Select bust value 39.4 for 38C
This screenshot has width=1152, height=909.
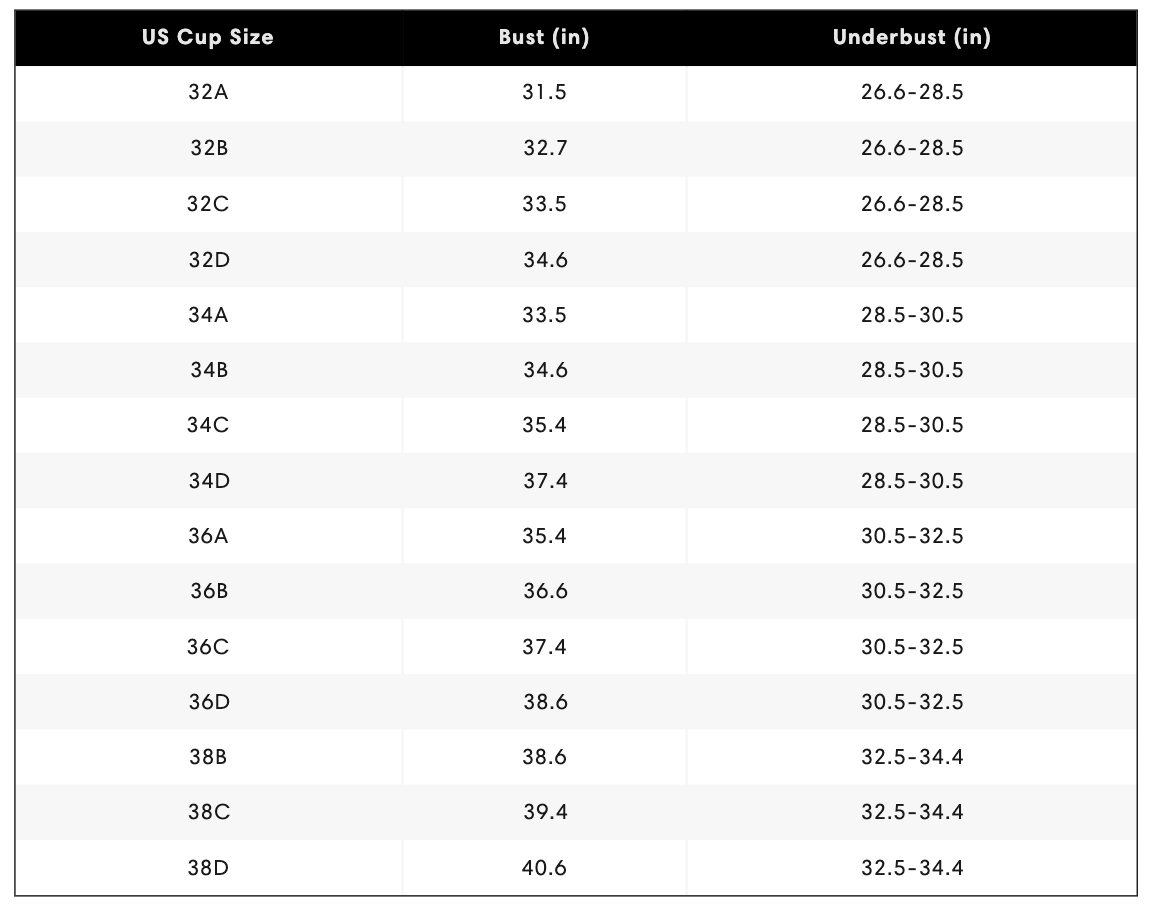544,812
